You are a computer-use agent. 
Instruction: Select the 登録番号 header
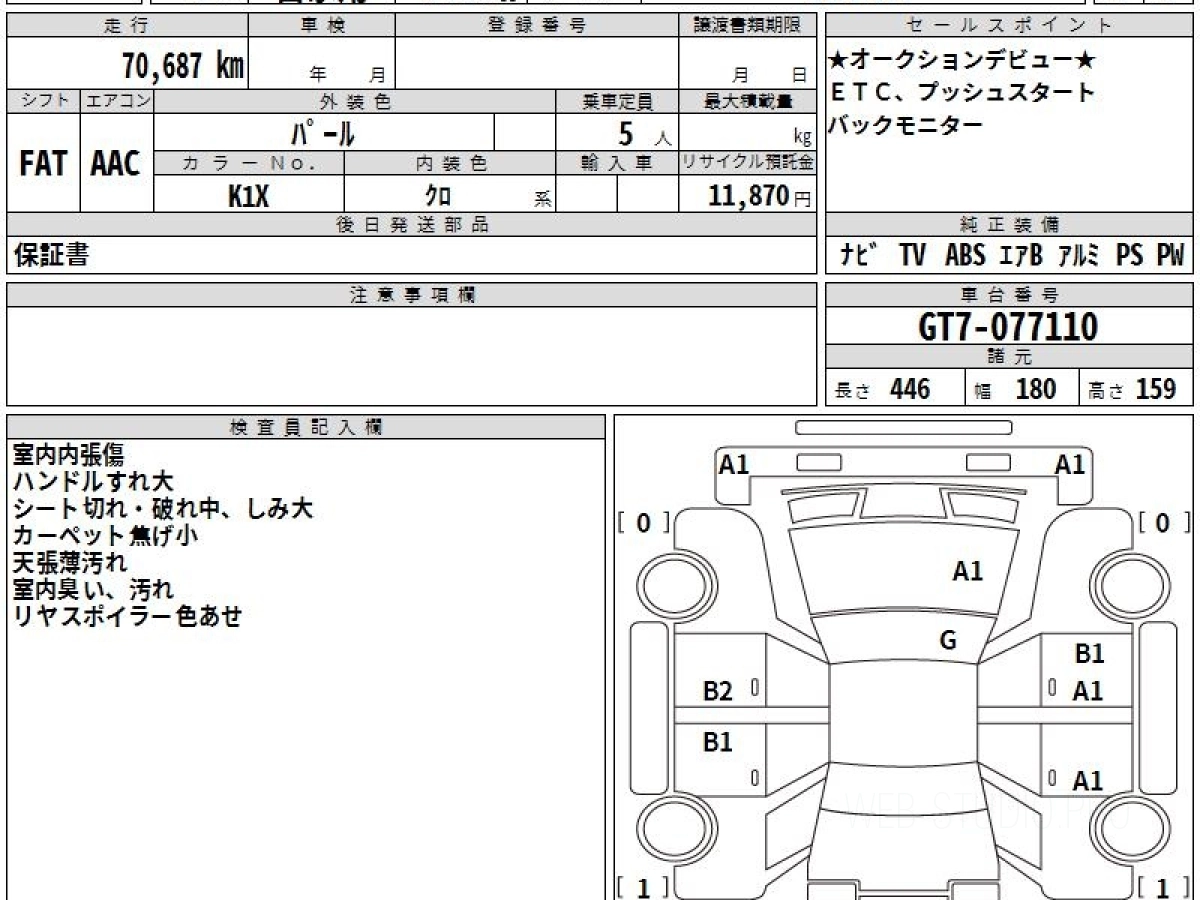[537, 26]
